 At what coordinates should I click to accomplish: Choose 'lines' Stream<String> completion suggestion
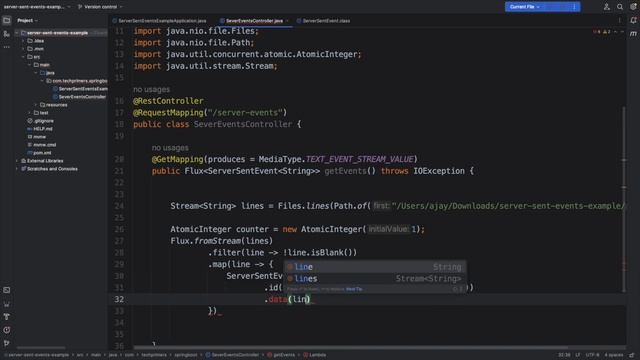(375, 279)
